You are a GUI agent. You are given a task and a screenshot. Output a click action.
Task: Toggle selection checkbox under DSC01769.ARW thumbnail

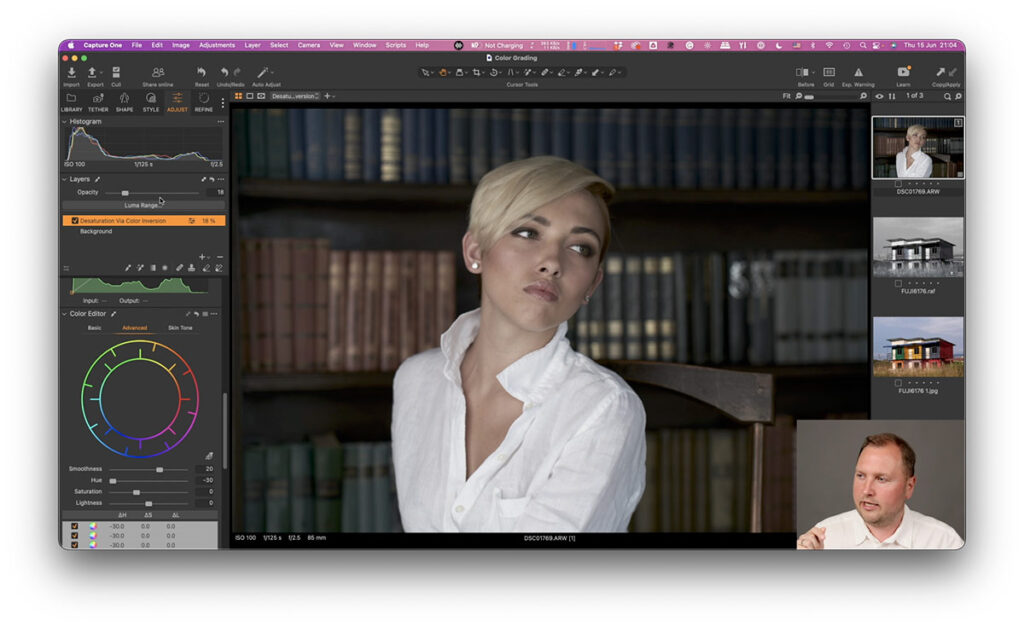[898, 184]
